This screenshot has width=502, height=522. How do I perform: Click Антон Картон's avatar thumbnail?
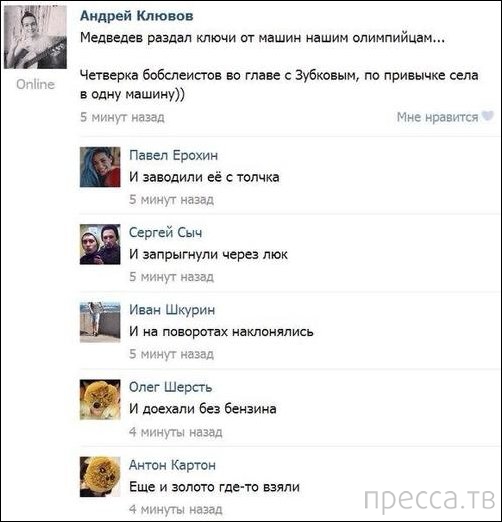100,477
